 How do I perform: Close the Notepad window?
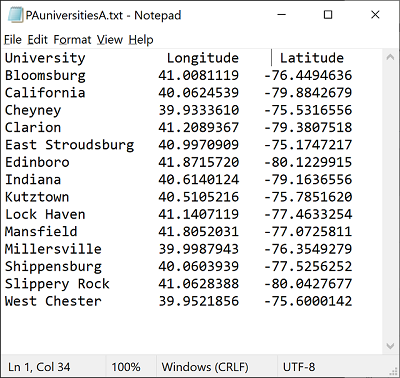tap(375, 15)
